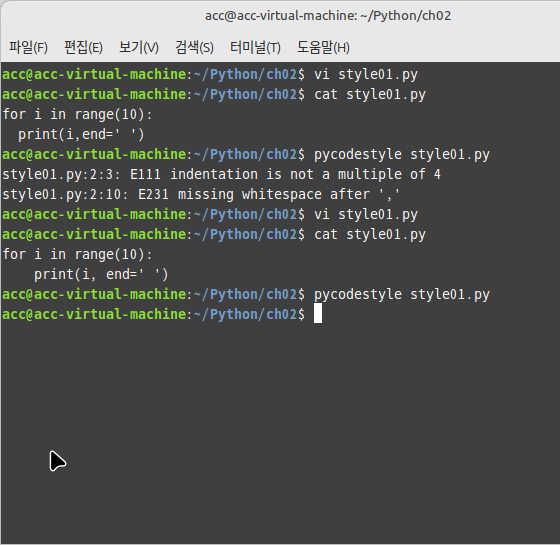Click the second 'vi style01.py' command

click(366, 214)
